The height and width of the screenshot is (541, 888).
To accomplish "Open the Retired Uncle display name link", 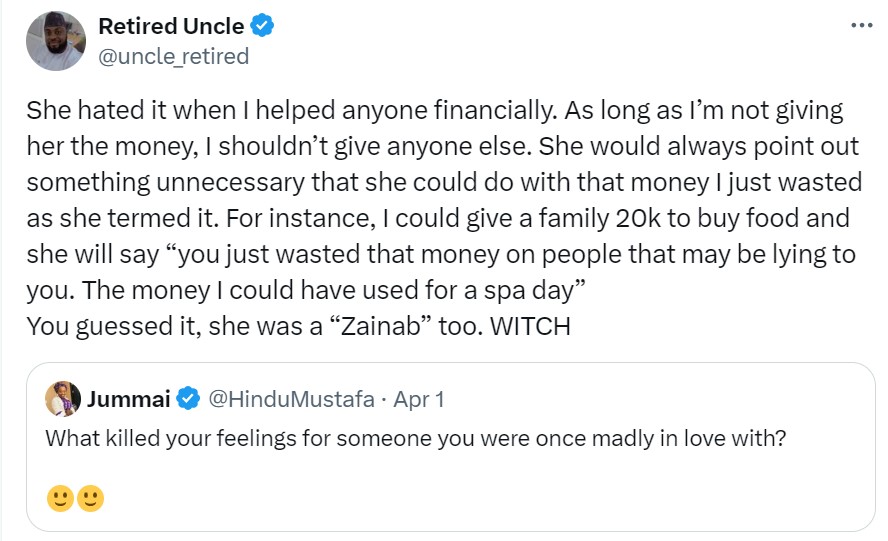I will tap(171, 27).
